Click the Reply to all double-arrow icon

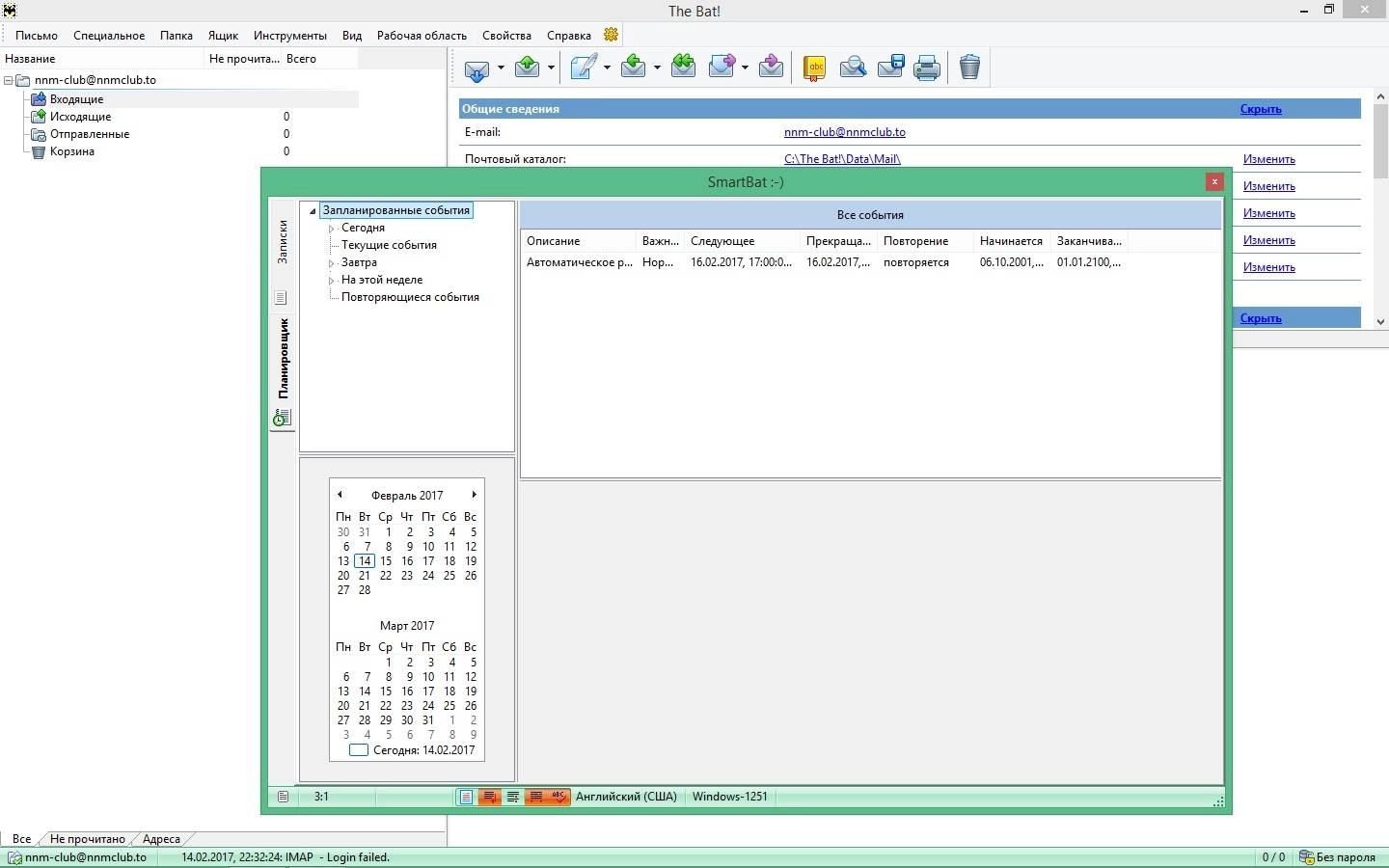[684, 67]
